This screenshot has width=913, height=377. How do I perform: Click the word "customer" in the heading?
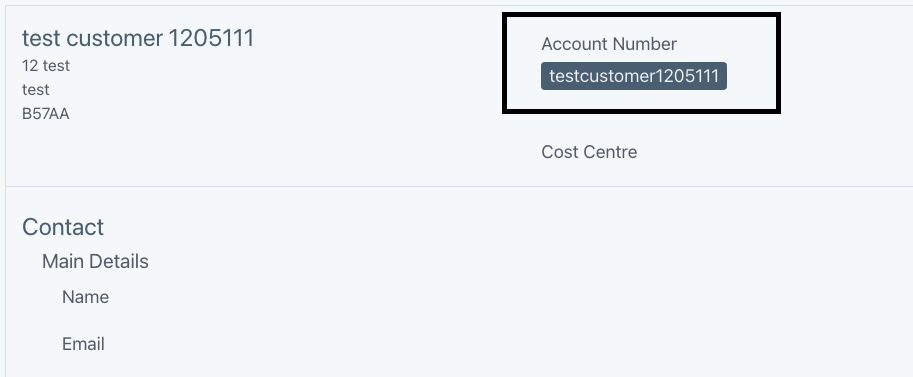(115, 38)
